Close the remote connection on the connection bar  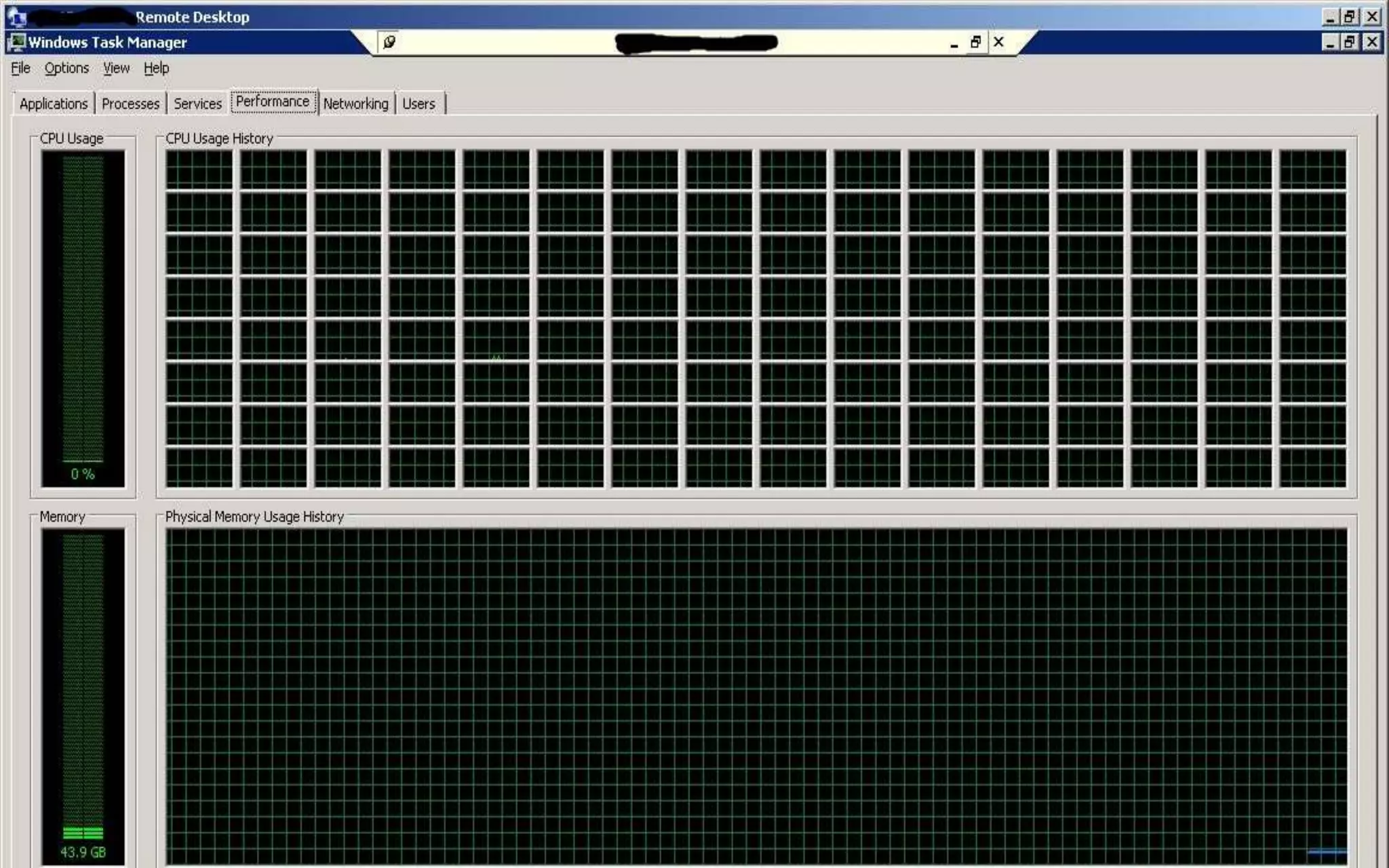(998, 42)
